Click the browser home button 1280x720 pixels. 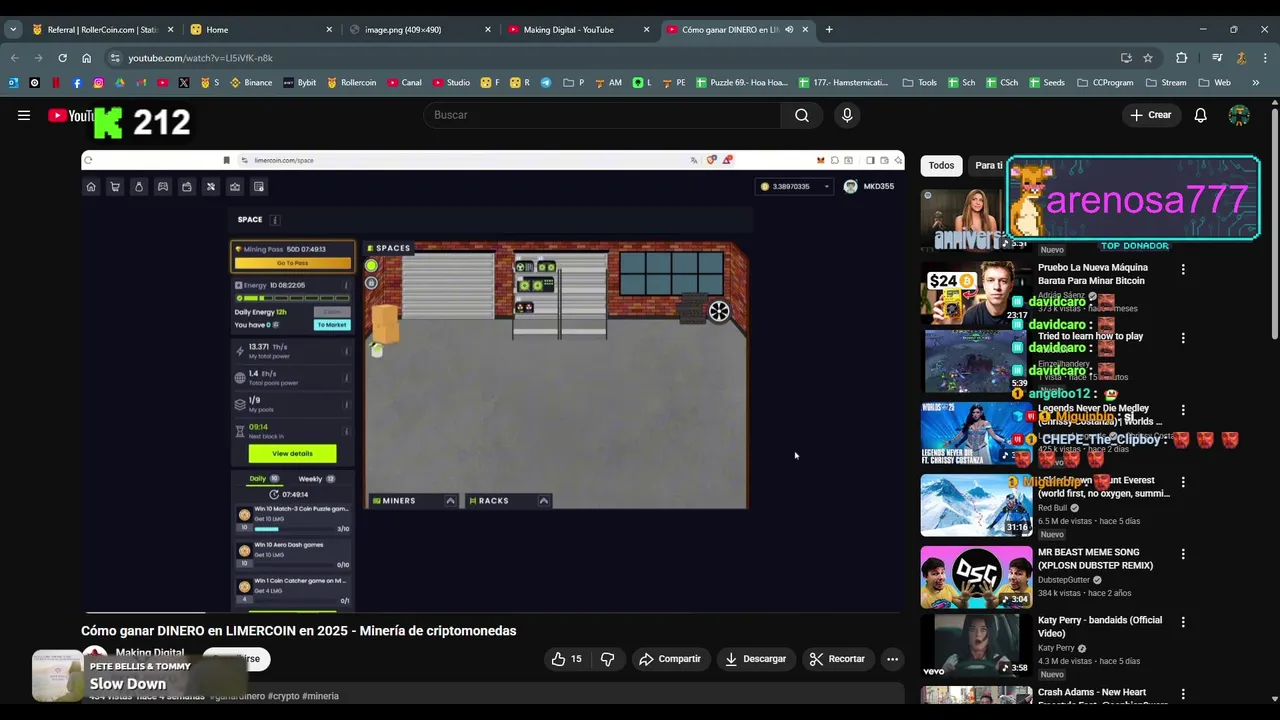86,58
